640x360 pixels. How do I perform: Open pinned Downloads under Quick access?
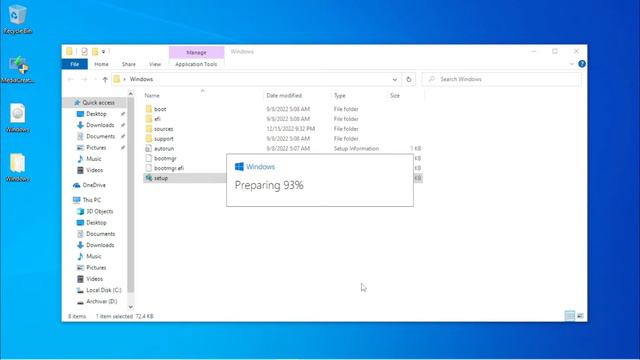point(100,125)
